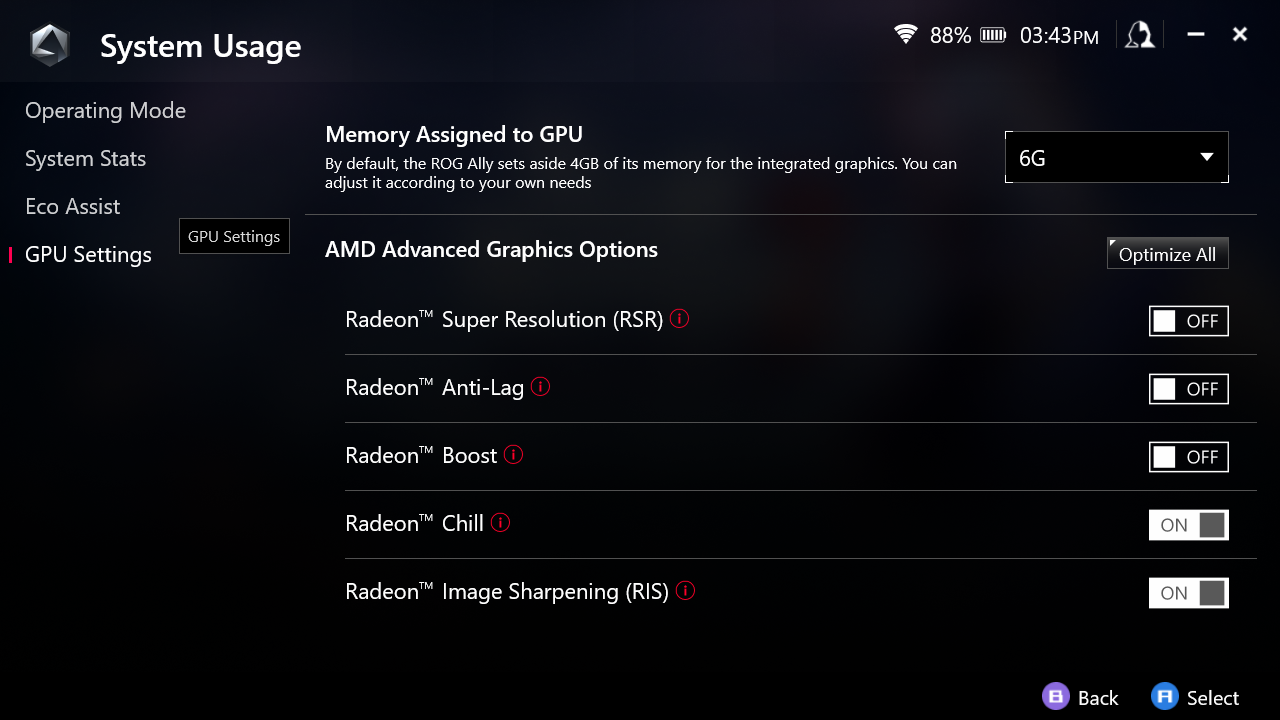This screenshot has width=1280, height=720.
Task: Show info for Radeon Super Resolution
Action: [680, 319]
